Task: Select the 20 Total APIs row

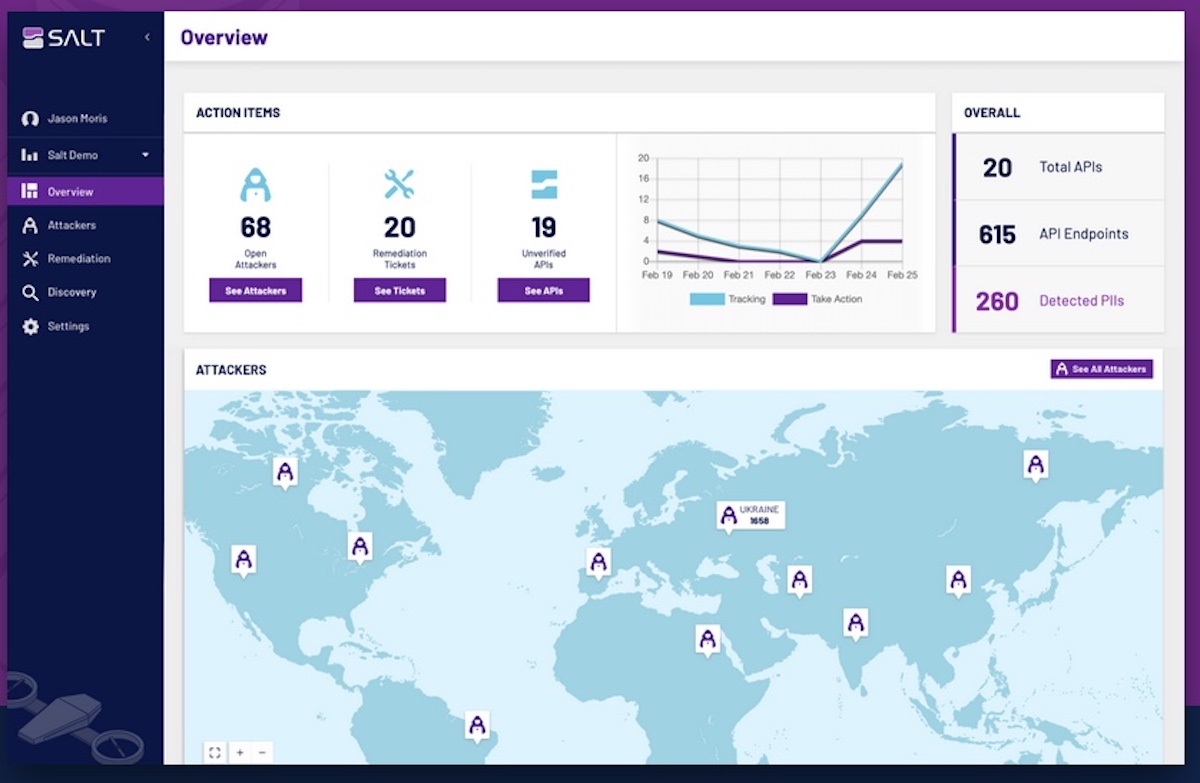Action: point(1059,167)
